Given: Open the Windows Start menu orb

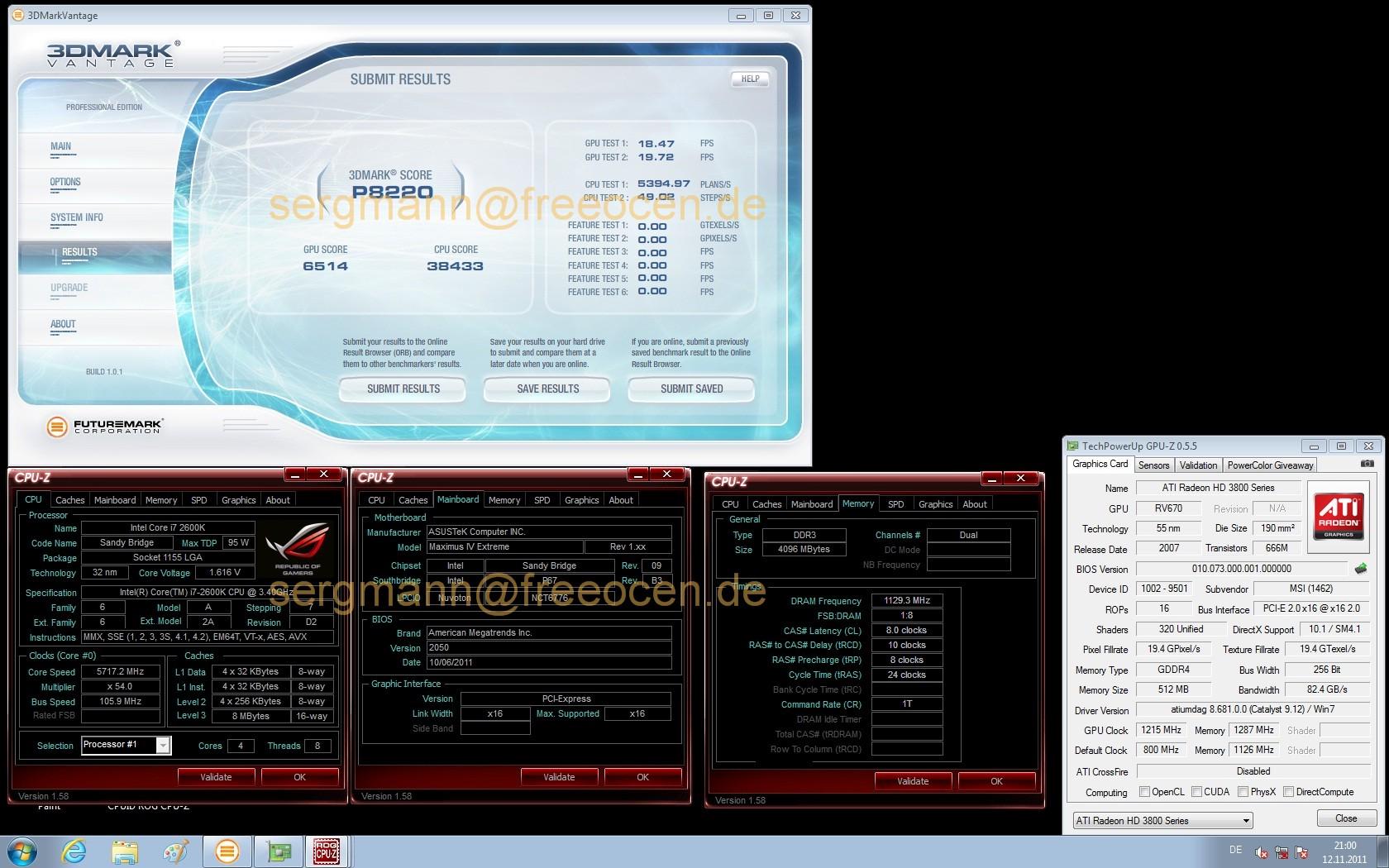Looking at the screenshot, I should [x=22, y=851].
